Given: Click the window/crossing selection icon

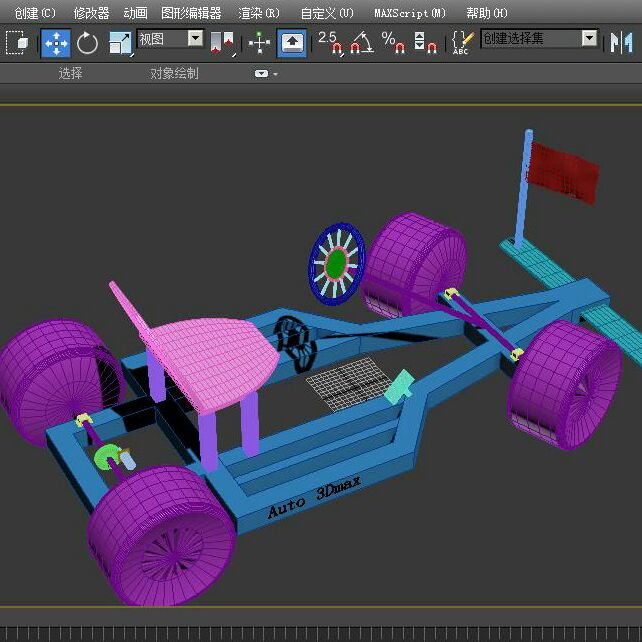Looking at the screenshot, I should click(17, 43).
